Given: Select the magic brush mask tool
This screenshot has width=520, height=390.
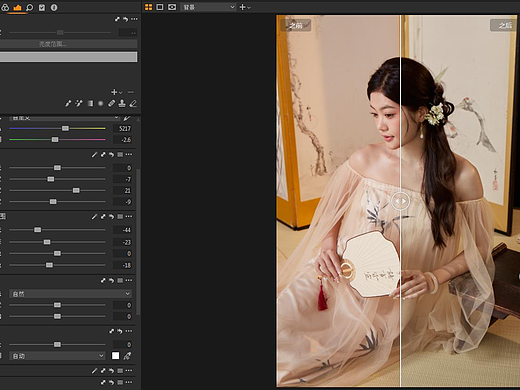Looking at the screenshot, I should (x=79, y=104).
